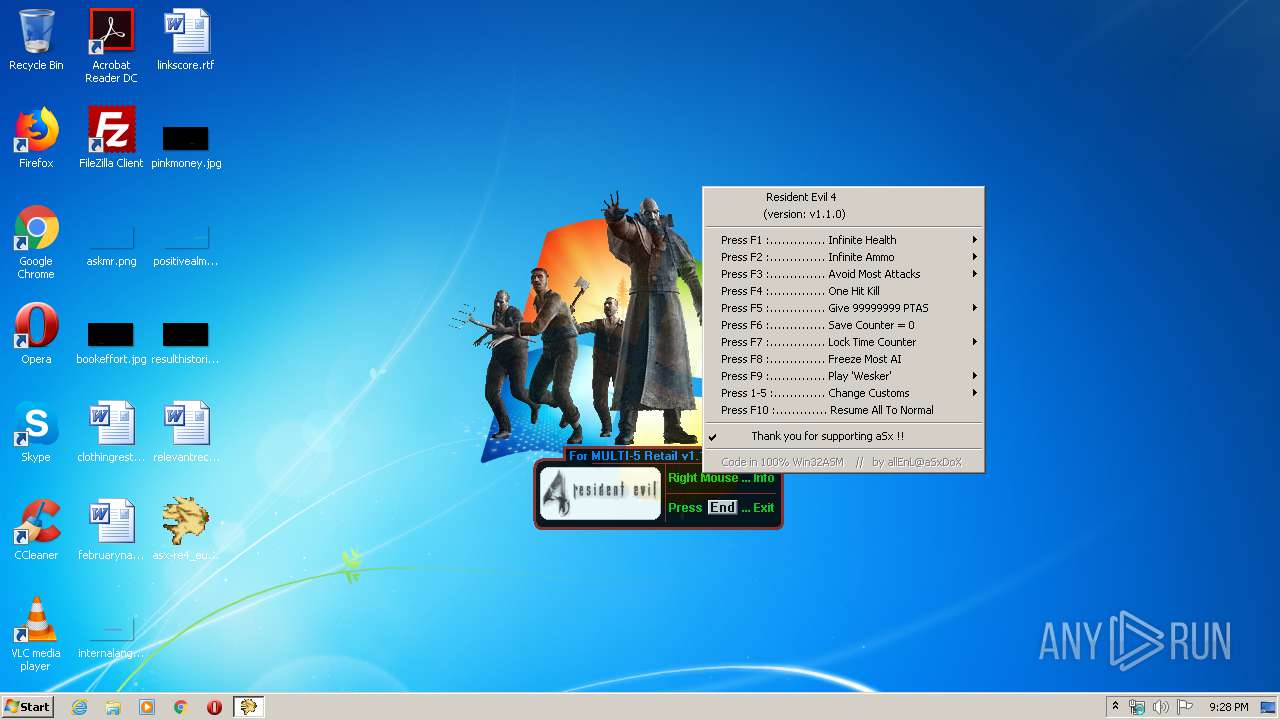Select the clothingrest Word document
This screenshot has width=1280, height=720.
pos(111,432)
